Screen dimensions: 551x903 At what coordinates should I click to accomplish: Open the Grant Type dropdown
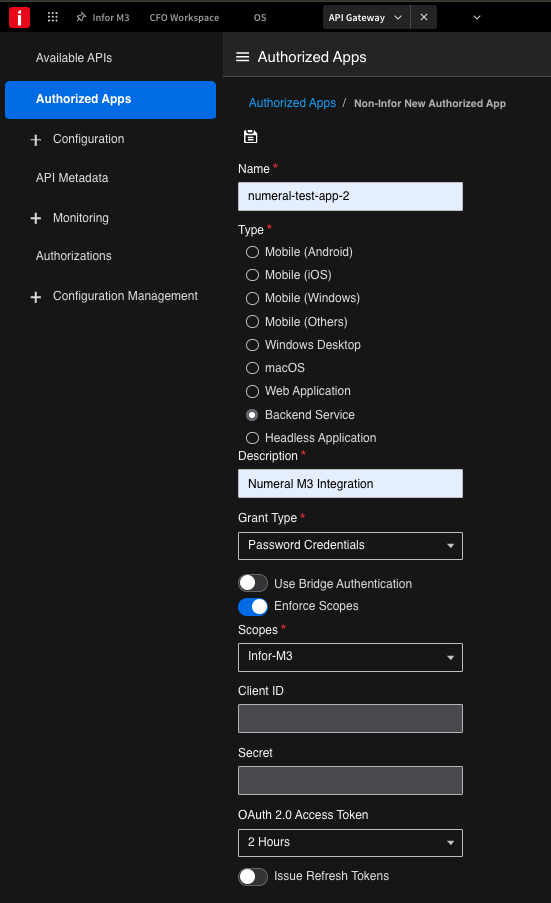350,545
